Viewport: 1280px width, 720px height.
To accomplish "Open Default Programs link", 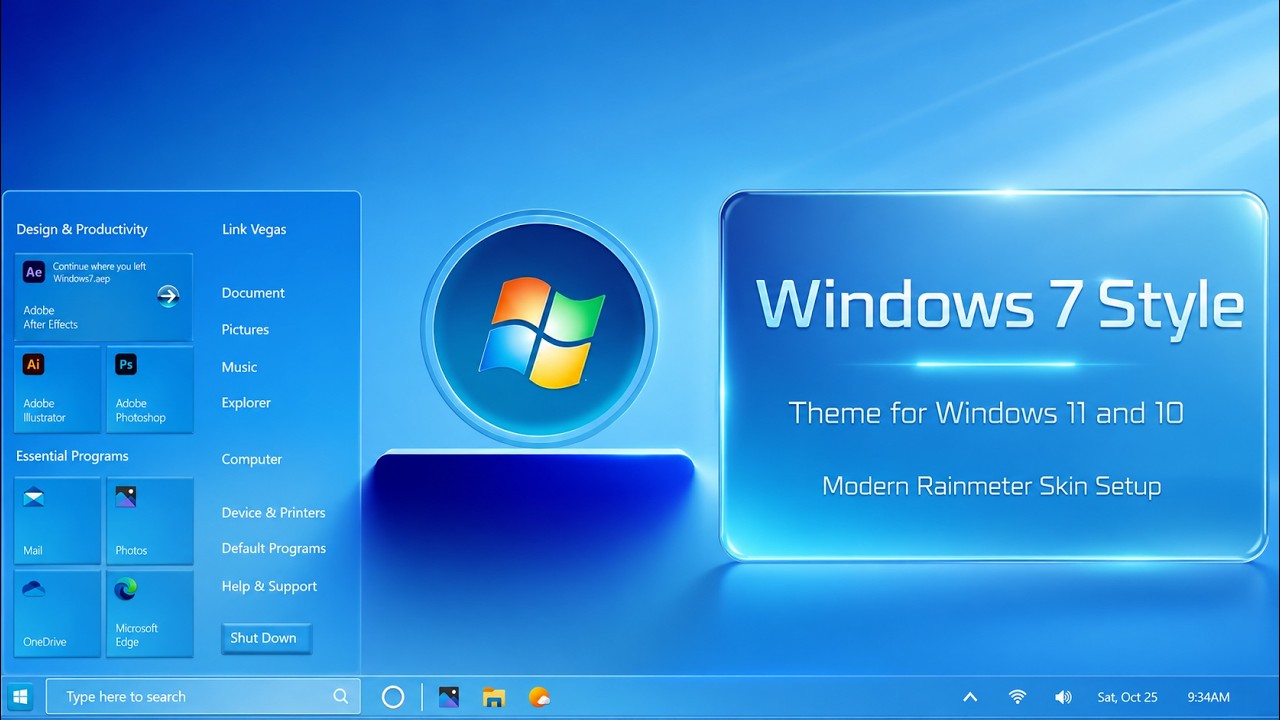I will tap(273, 548).
